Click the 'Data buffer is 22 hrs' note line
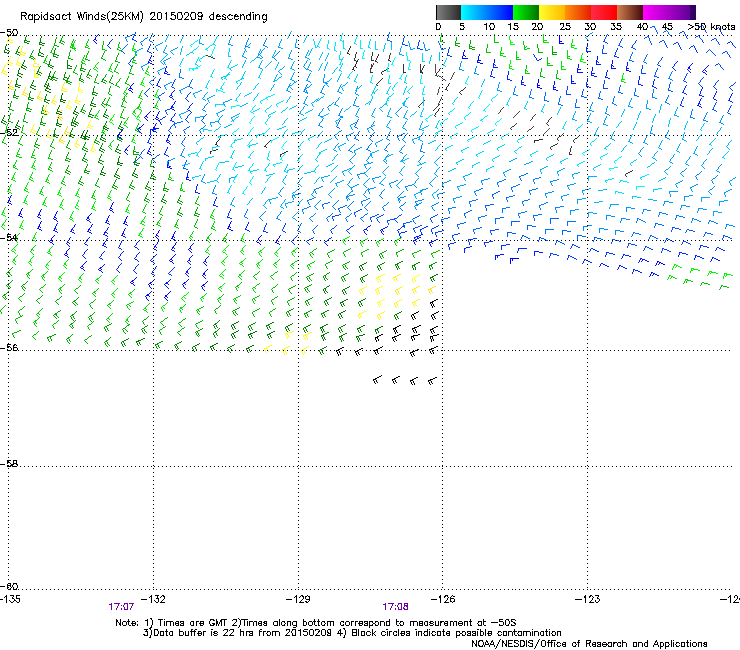Screen dimensions: 740x650 coord(352,633)
